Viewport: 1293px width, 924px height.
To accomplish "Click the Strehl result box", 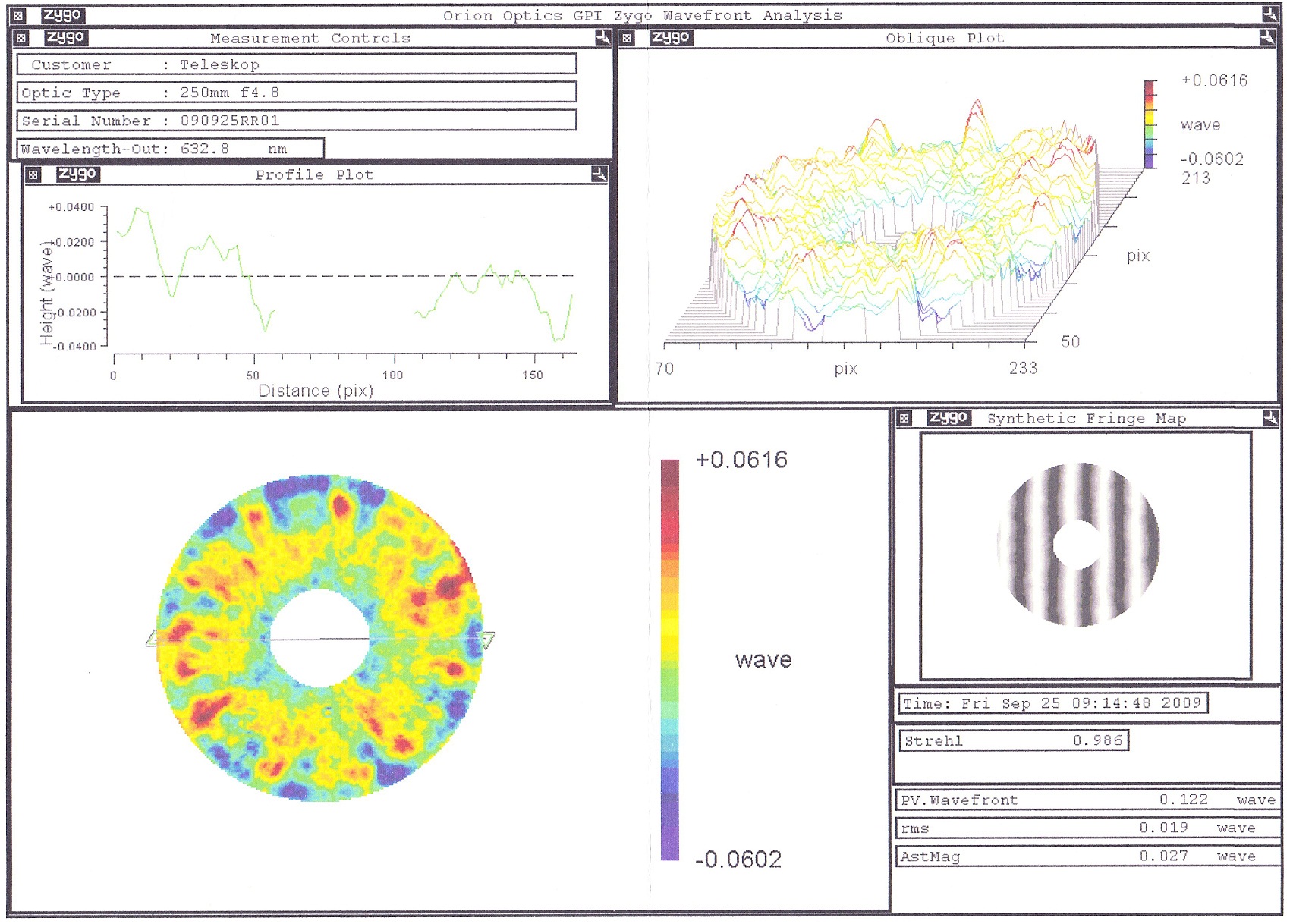I will tap(1014, 740).
